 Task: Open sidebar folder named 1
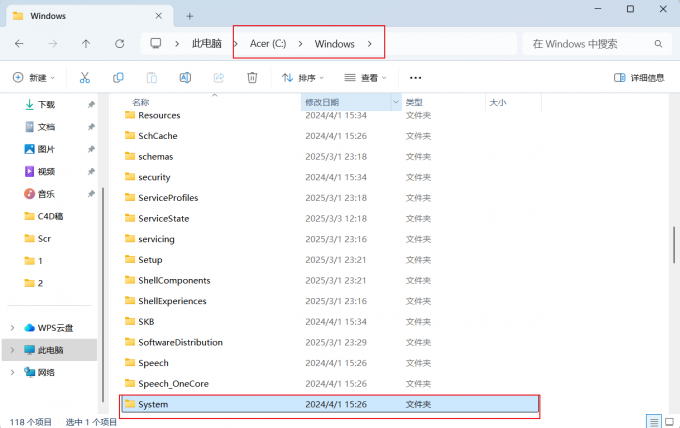point(40,261)
